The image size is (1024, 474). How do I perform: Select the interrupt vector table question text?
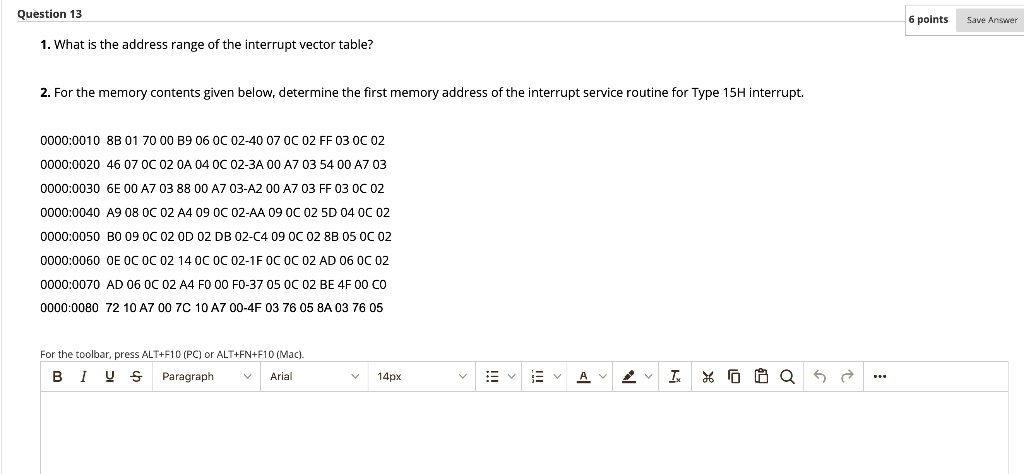(207, 45)
